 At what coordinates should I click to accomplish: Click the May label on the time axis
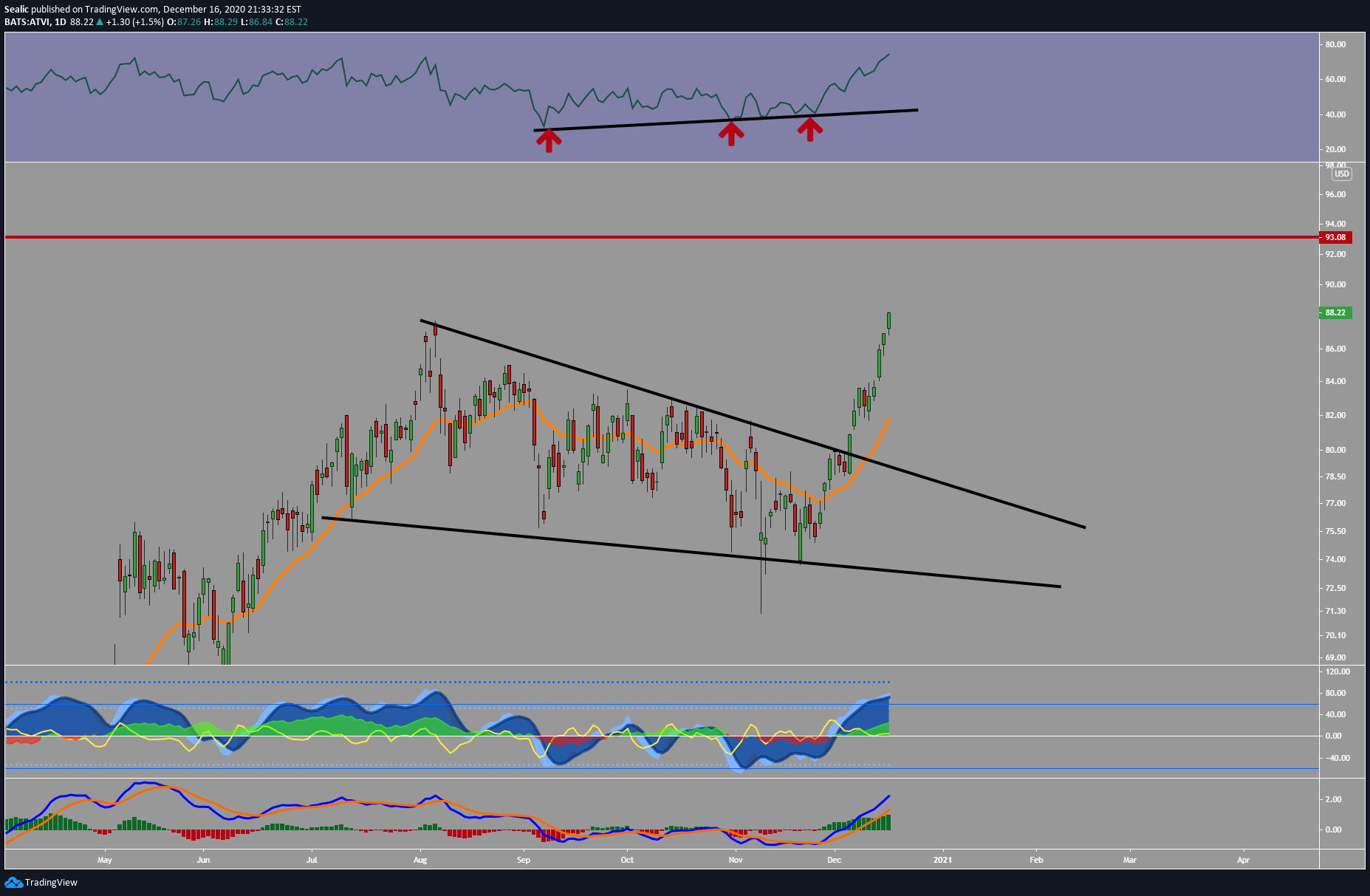pos(105,860)
